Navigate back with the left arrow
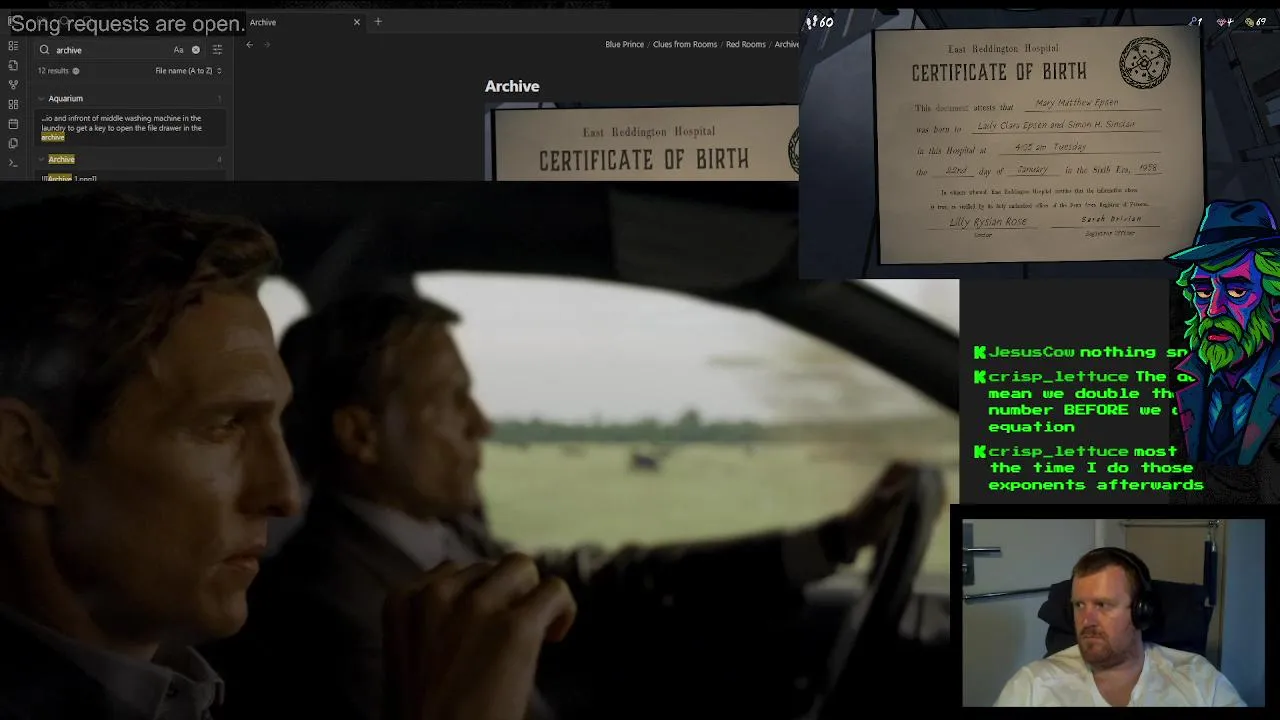The width and height of the screenshot is (1280, 720). [250, 44]
